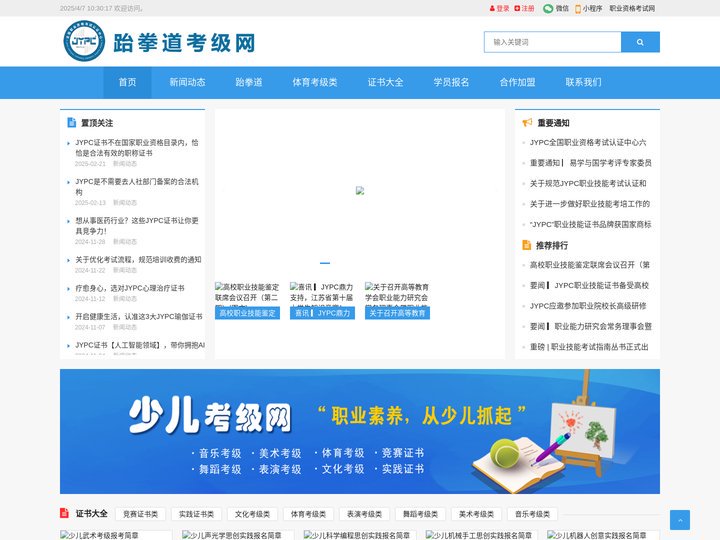Click the 重要通知 megaphone icon
The width and height of the screenshot is (720, 540).
tap(527, 123)
